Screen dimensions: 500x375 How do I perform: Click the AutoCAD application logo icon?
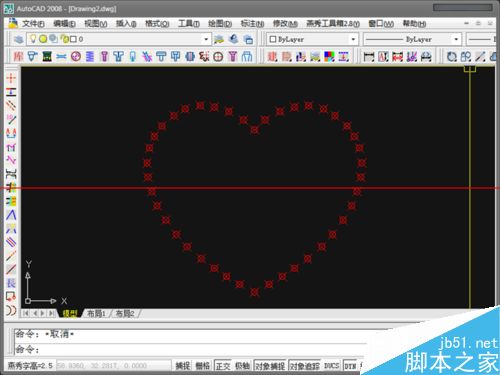click(9, 8)
